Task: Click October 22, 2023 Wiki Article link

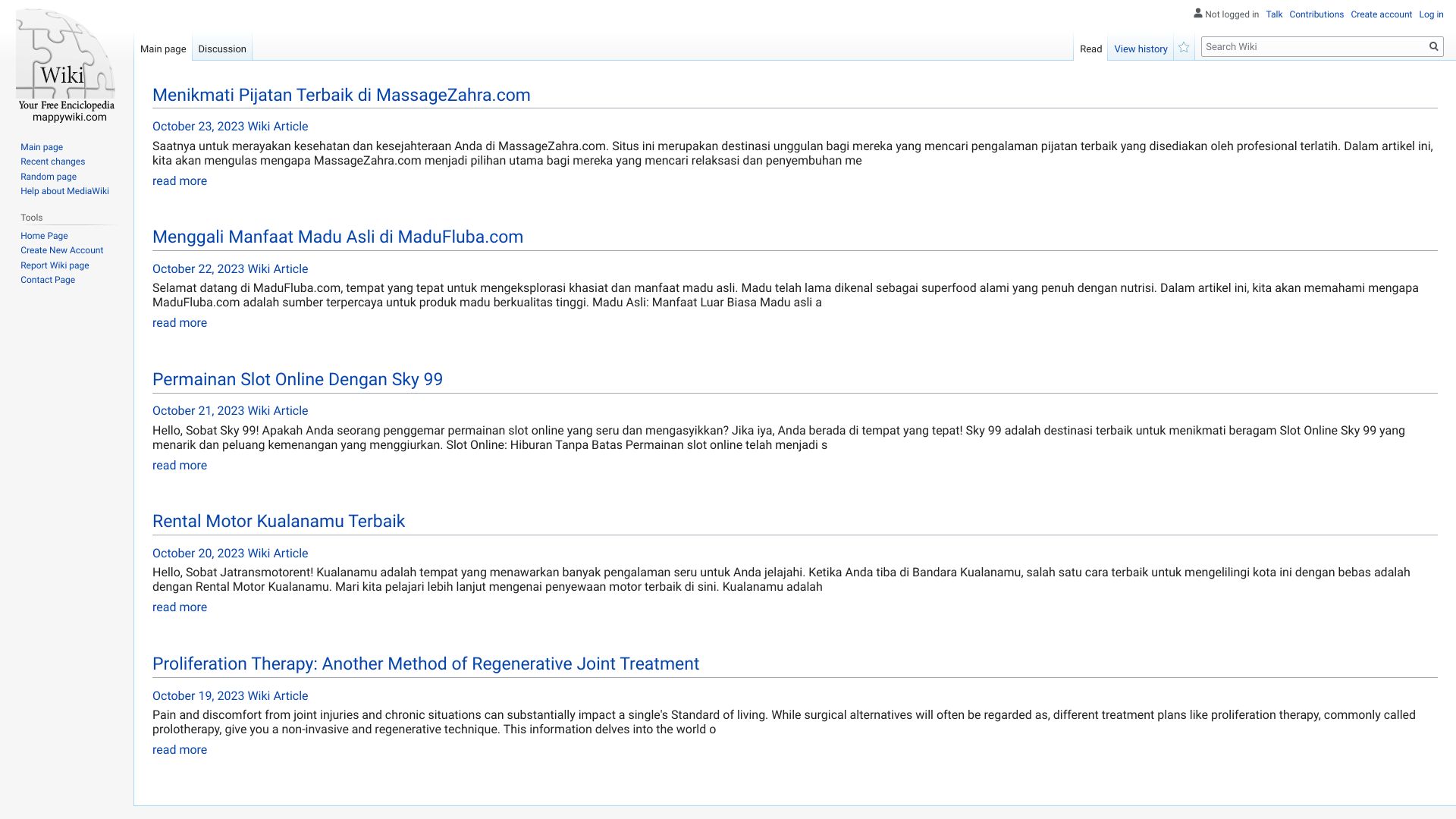Action: pyautogui.click(x=230, y=269)
